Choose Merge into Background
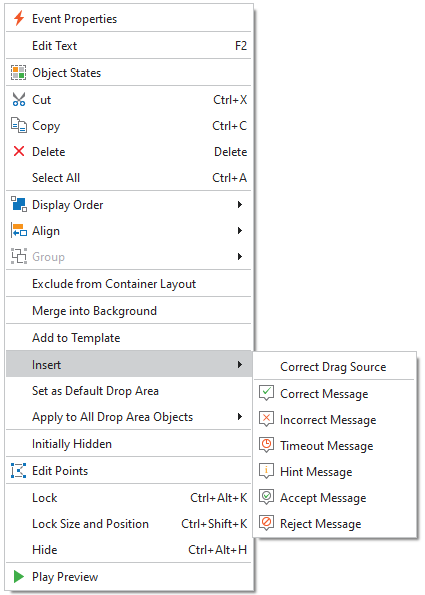425x595 pixels. [x=129, y=310]
